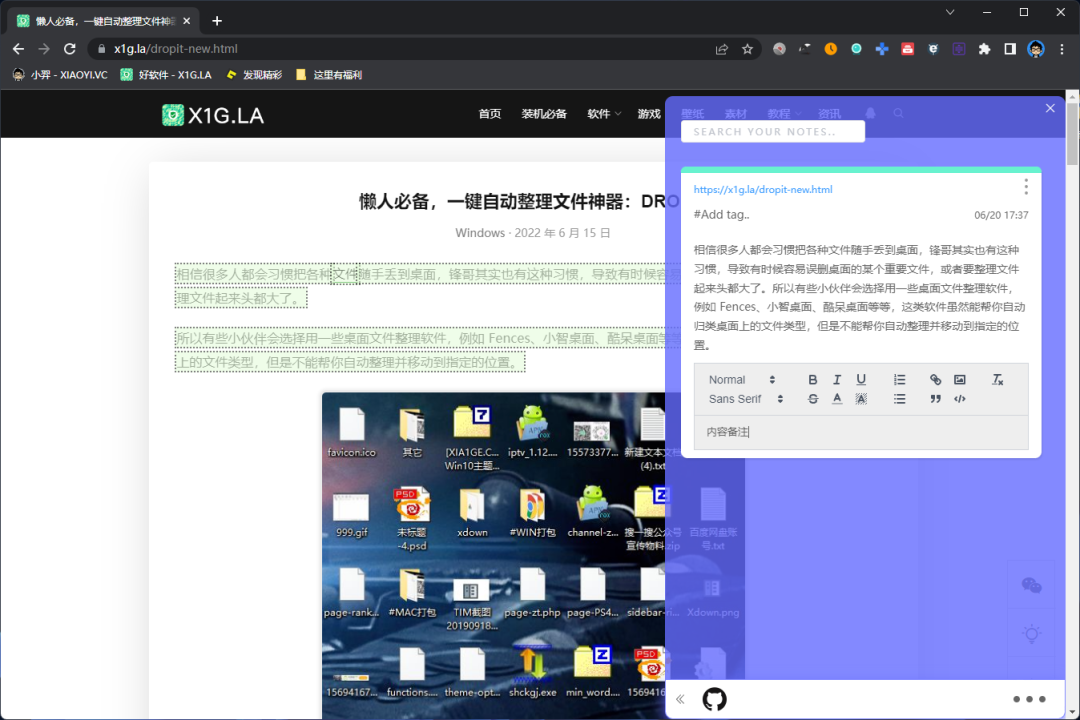The height and width of the screenshot is (720, 1080).
Task: Select the 壁纸 menu item
Action: point(693,112)
